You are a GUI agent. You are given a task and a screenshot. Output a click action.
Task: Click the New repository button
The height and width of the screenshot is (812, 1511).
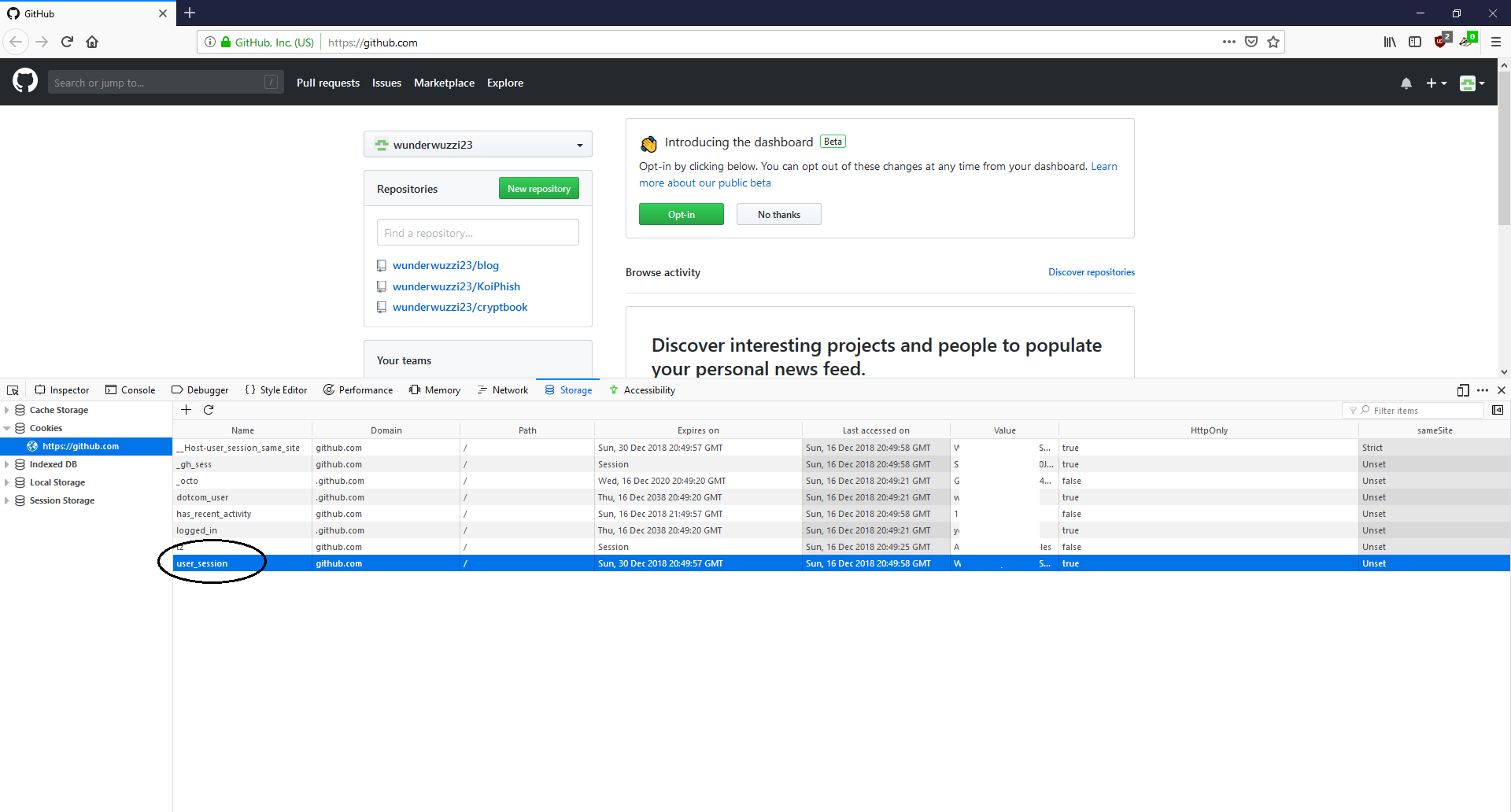pyautogui.click(x=539, y=189)
